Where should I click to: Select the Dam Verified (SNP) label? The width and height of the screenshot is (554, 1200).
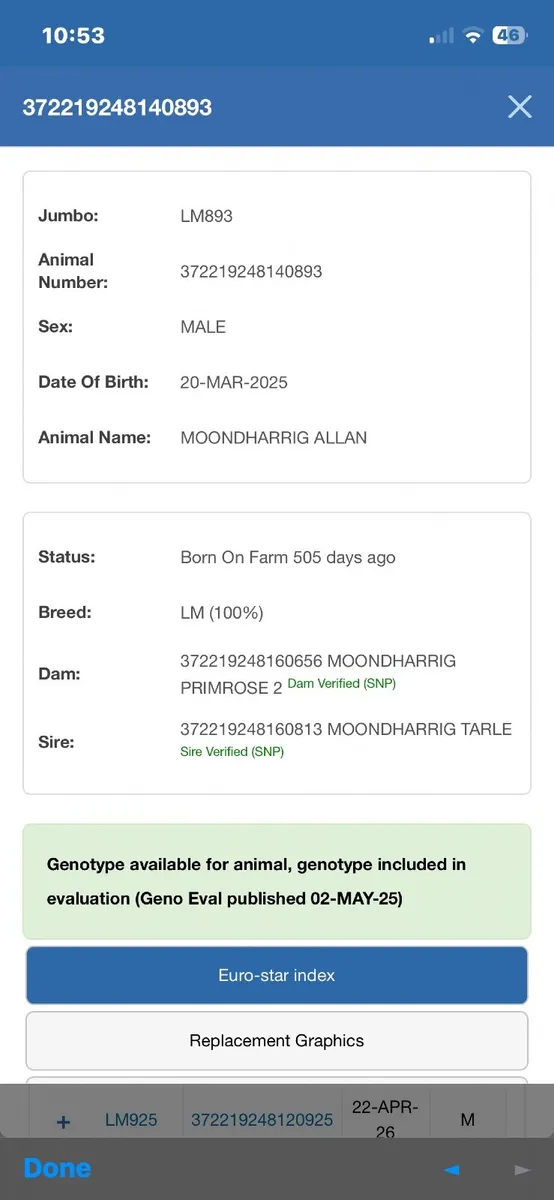(x=343, y=683)
